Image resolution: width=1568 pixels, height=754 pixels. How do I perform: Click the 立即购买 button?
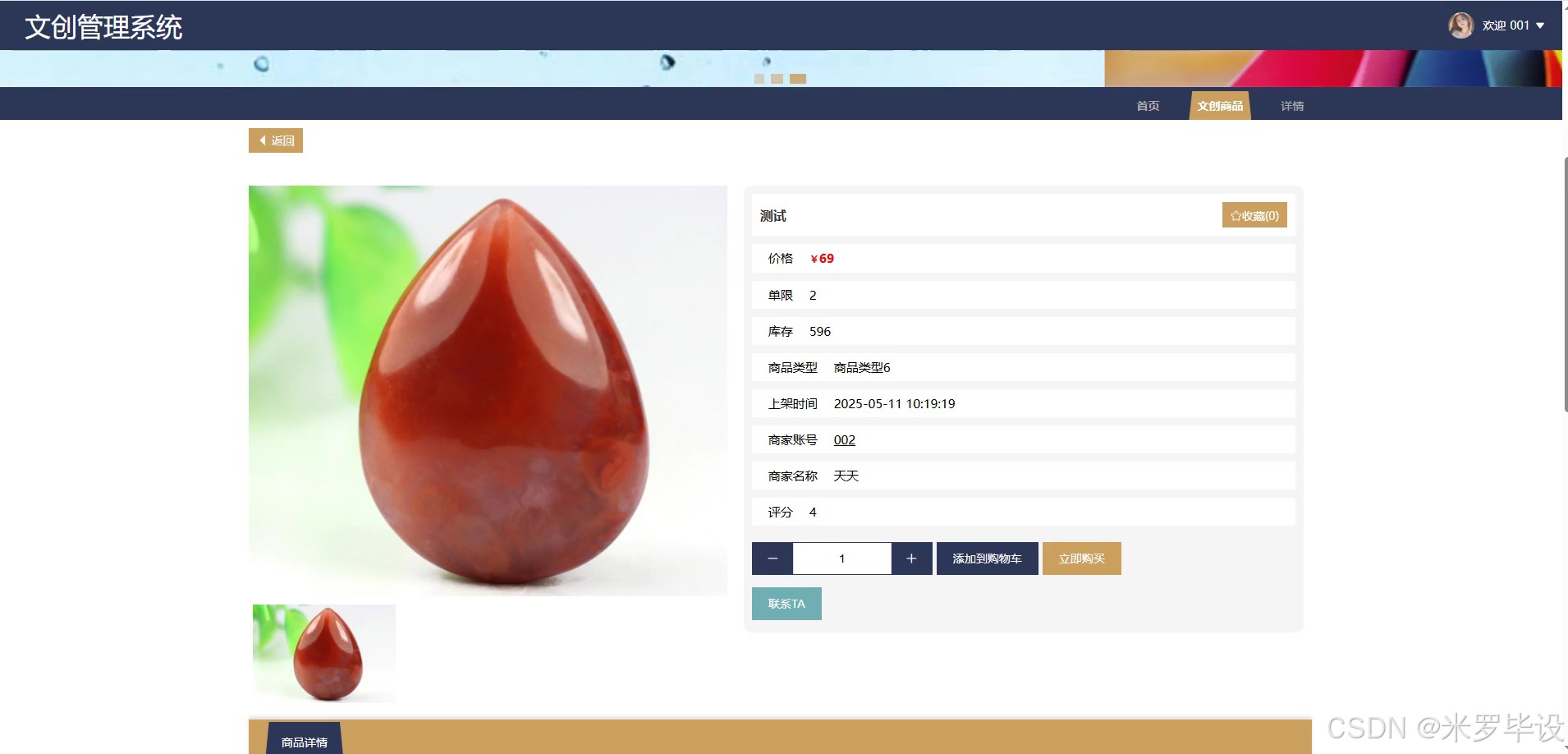(1081, 559)
